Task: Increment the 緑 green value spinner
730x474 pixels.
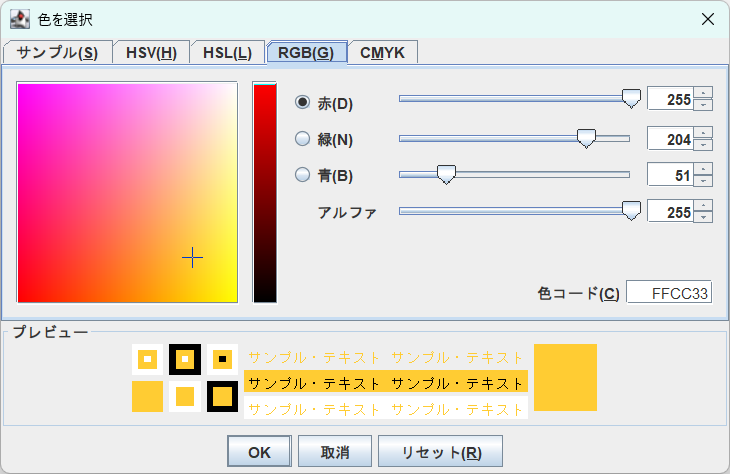Action: 703,133
